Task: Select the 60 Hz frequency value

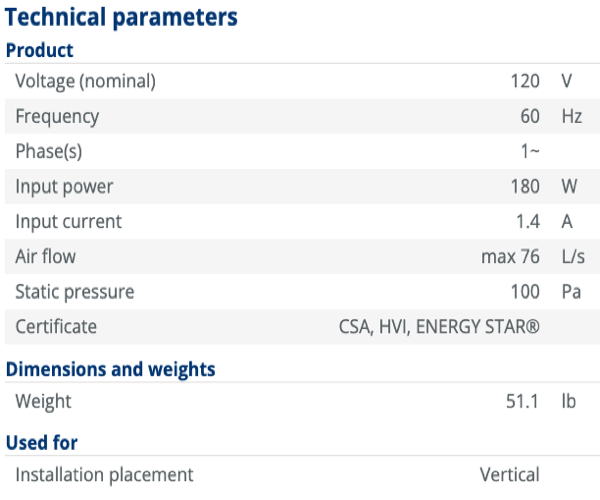Action: click(530, 116)
